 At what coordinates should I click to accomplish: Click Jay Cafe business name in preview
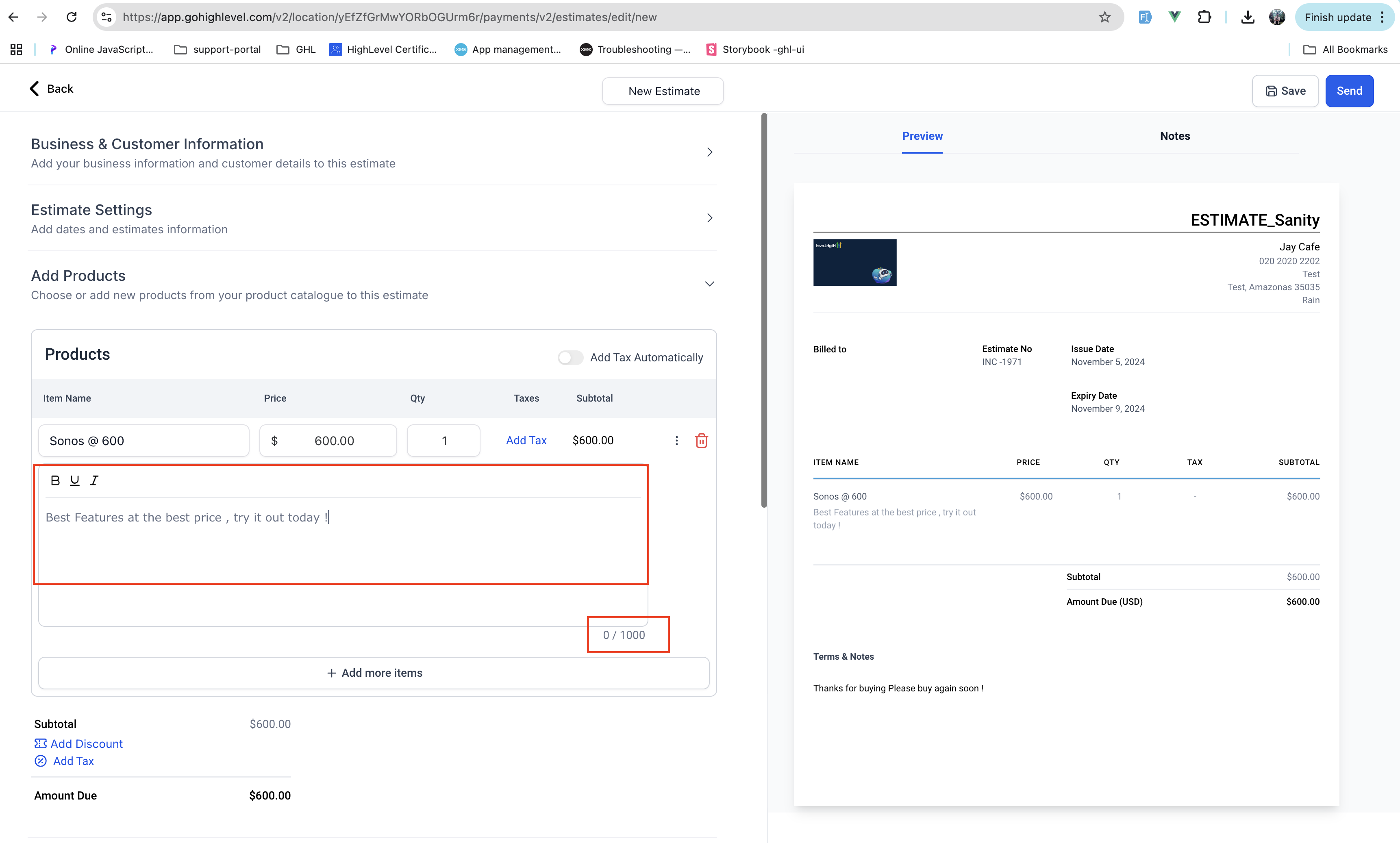pyautogui.click(x=1300, y=247)
